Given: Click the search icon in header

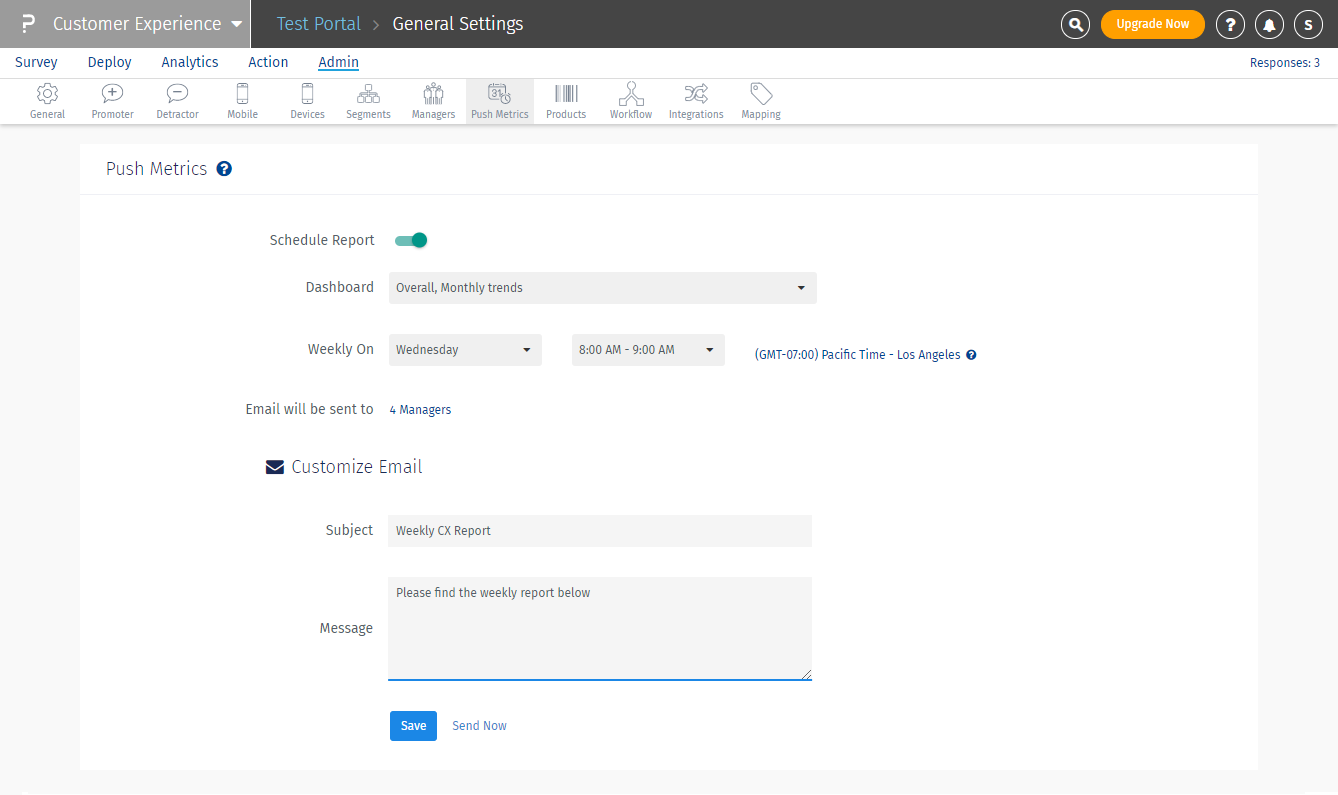Looking at the screenshot, I should tap(1075, 24).
